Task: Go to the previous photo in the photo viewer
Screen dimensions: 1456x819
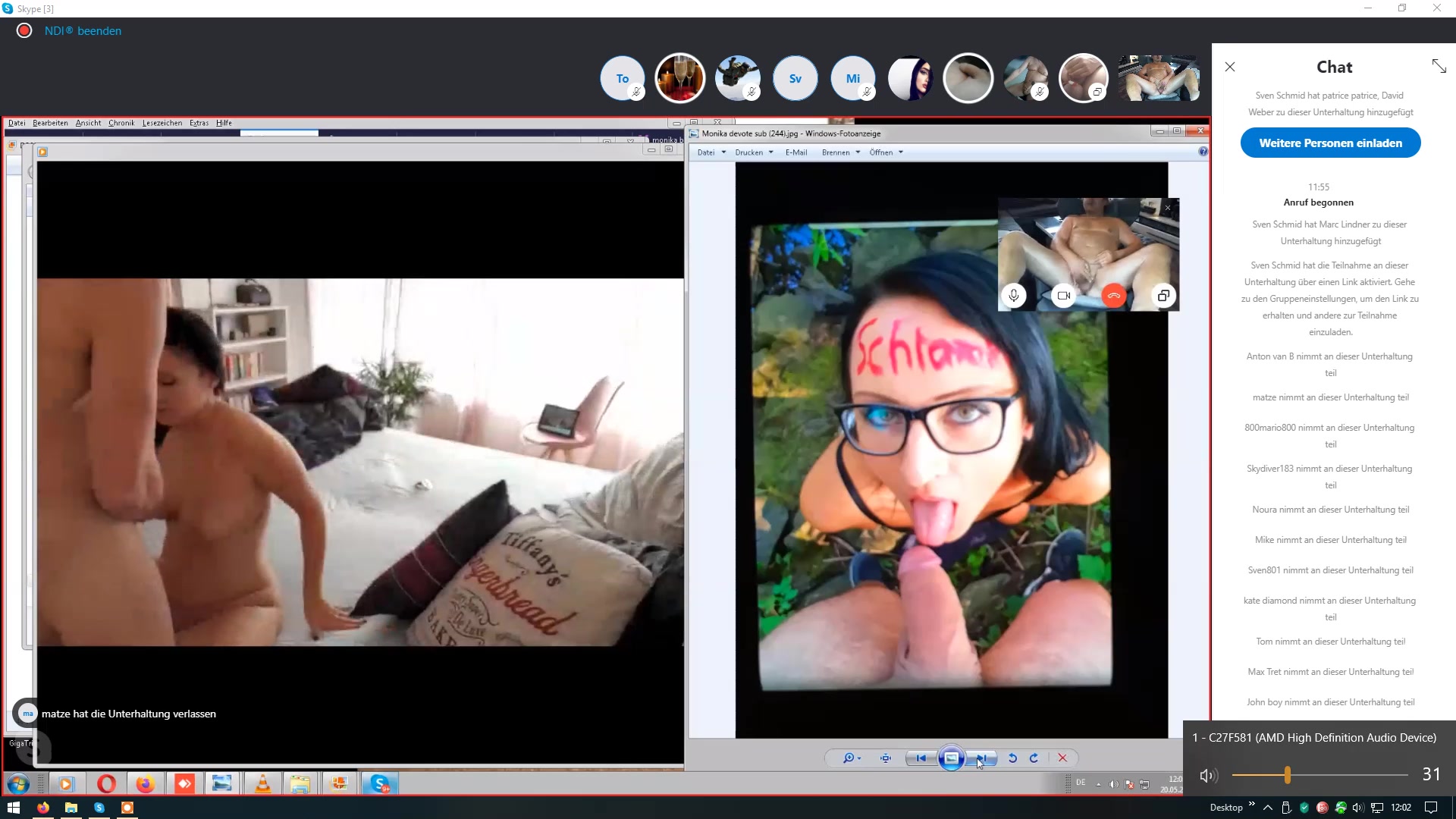Action: click(921, 758)
